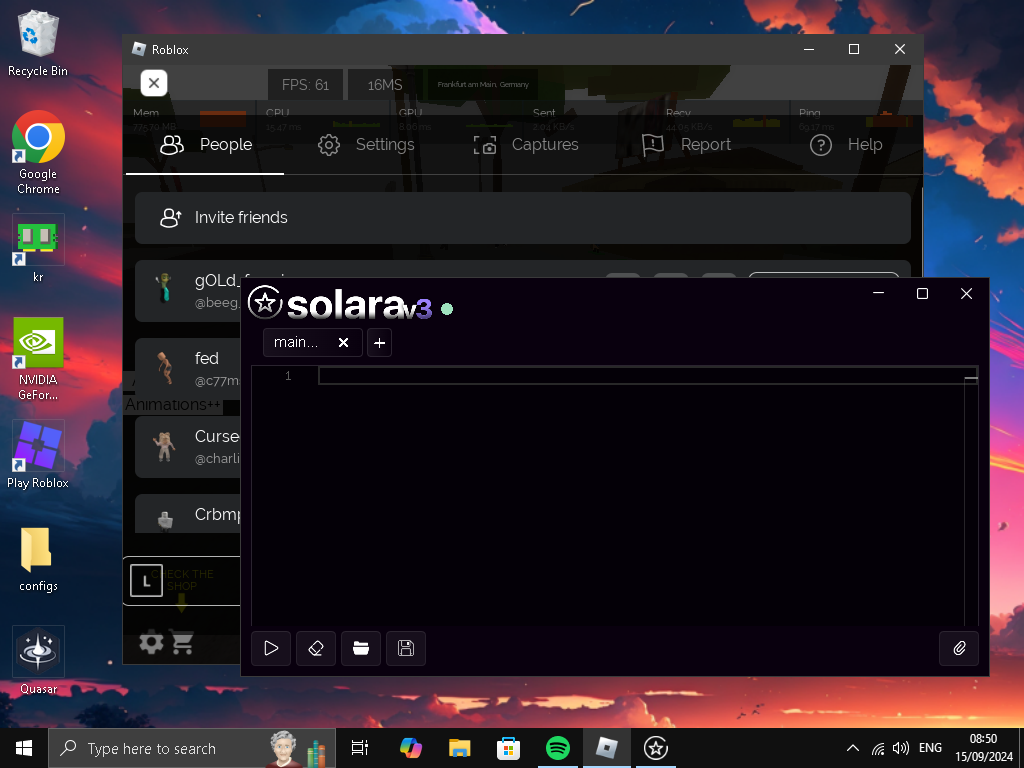Open the Report tab in Roblox menu
Screen dimensions: 1024x768
point(686,145)
